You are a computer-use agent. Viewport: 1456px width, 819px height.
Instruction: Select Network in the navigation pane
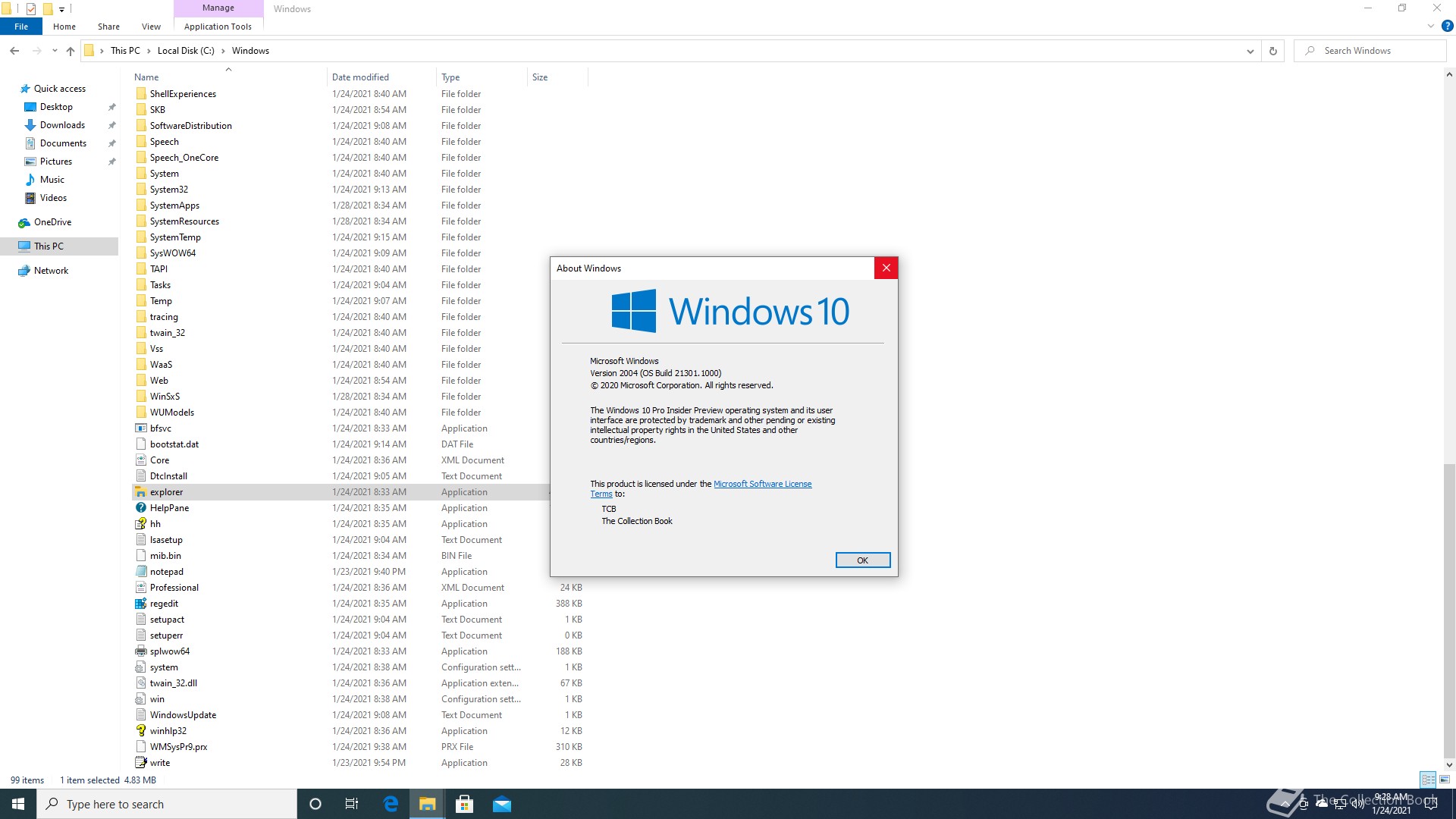coord(51,271)
